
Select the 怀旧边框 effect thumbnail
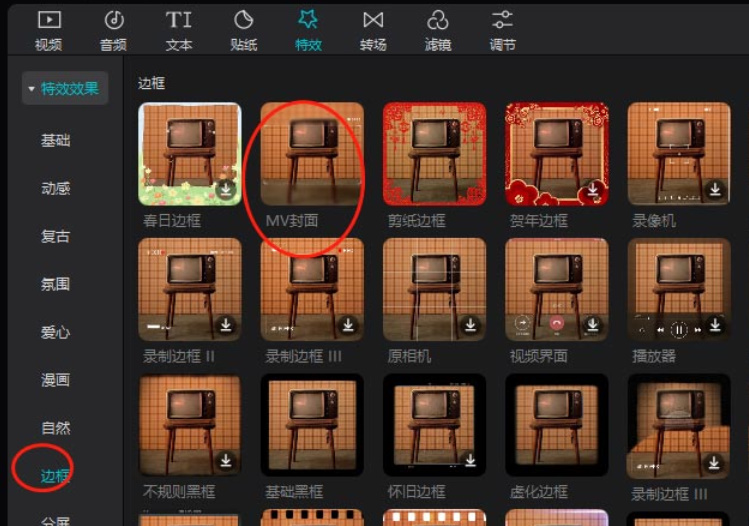pos(434,425)
